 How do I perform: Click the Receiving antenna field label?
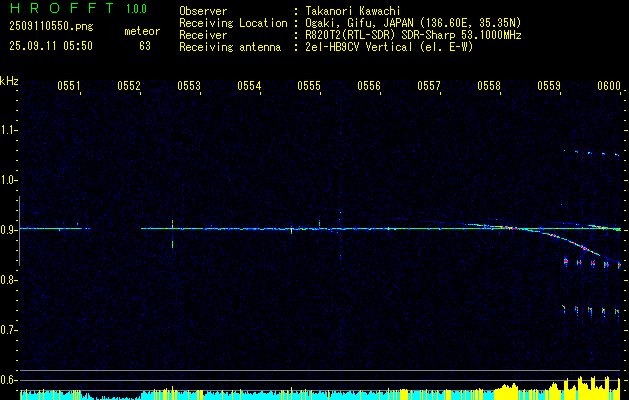coord(230,47)
